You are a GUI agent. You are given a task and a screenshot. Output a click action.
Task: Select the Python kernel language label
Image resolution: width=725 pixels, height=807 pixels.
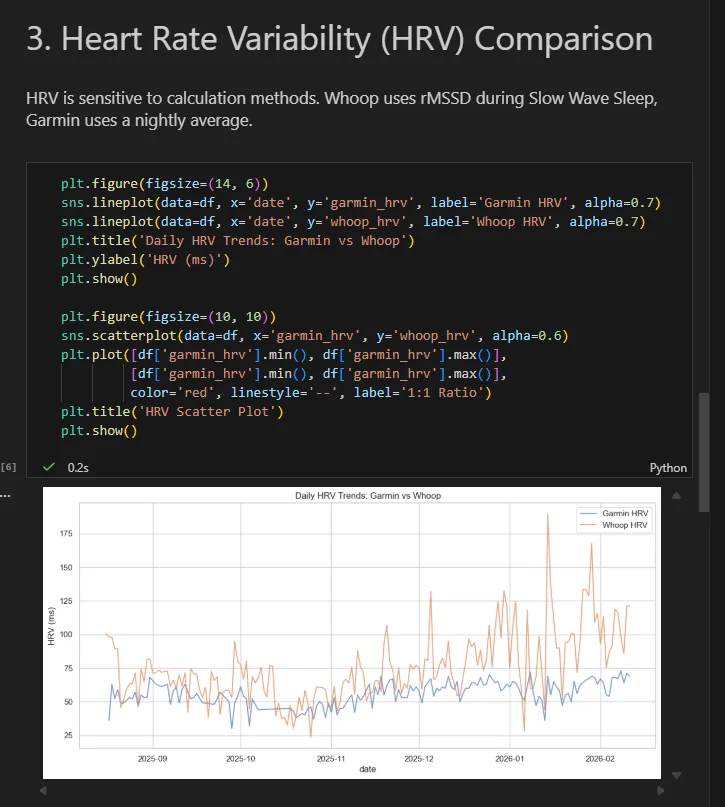[668, 467]
